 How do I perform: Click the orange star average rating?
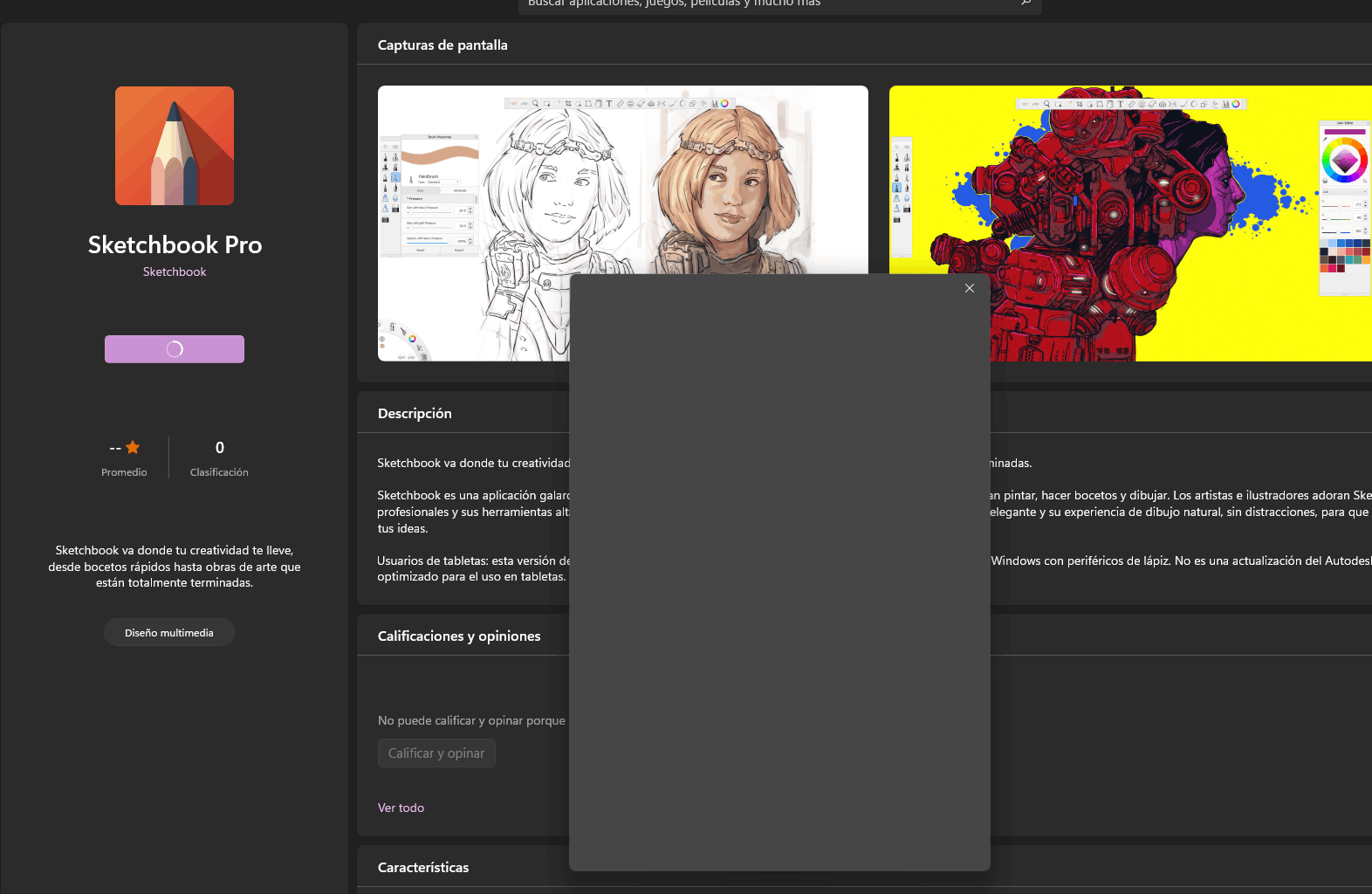(133, 447)
